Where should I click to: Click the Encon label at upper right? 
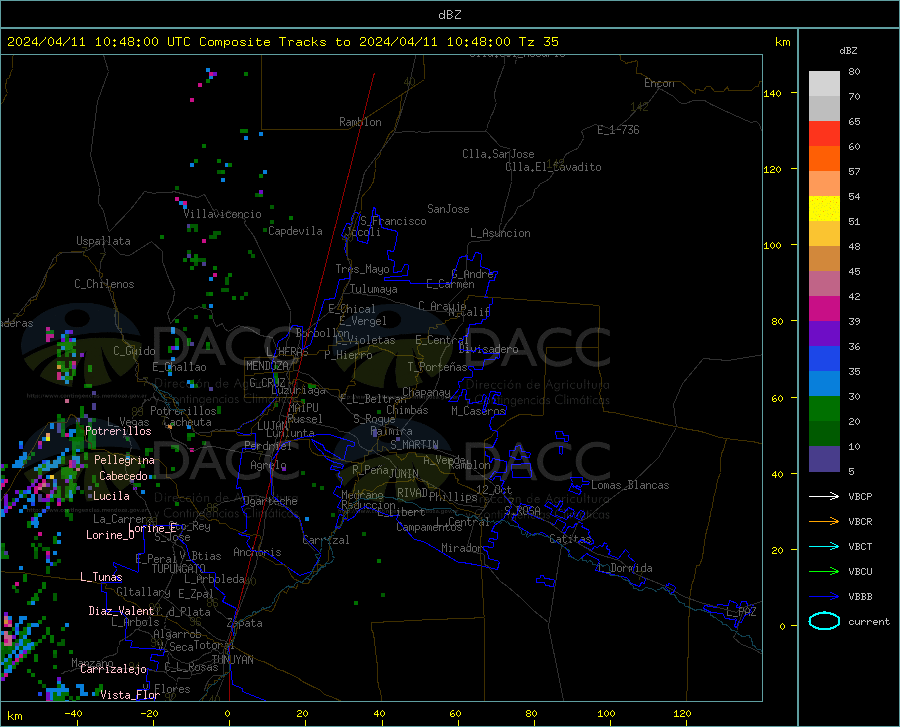659,83
